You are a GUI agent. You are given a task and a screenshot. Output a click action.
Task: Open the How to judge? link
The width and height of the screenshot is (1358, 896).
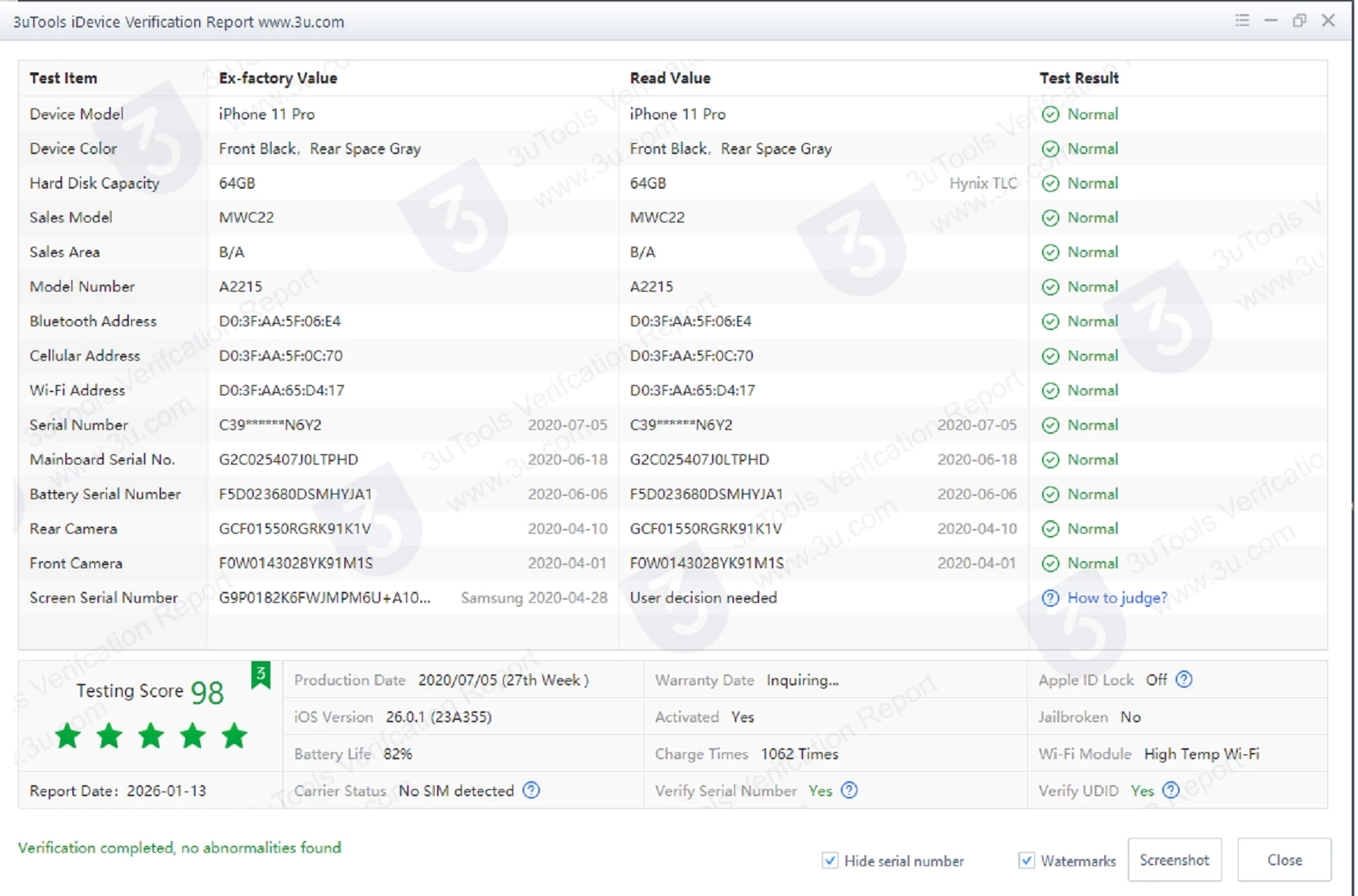[1117, 598]
